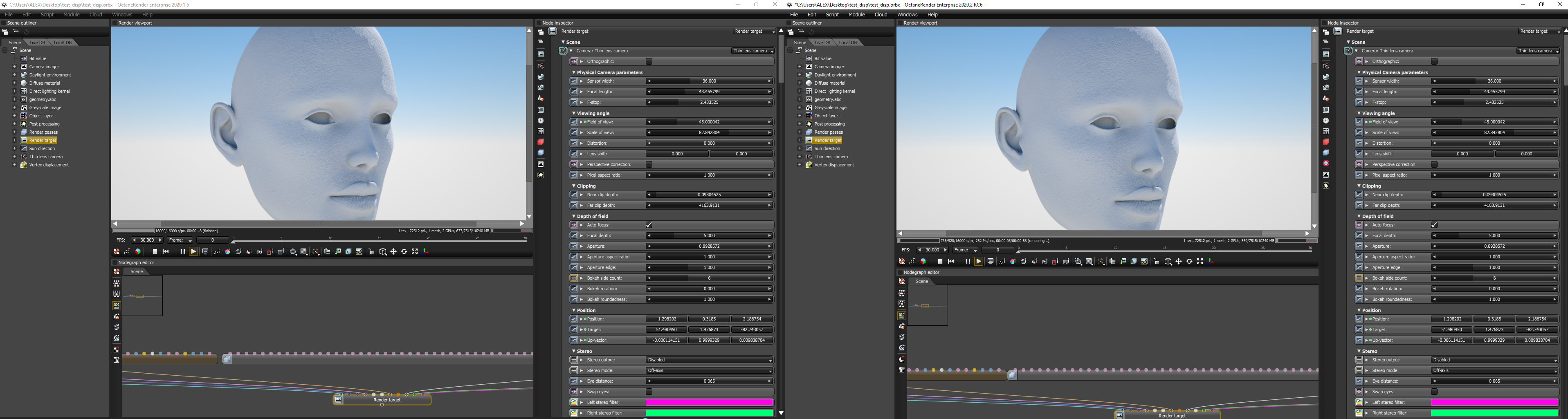Click the scale gizmo icon in left window
This screenshot has width=1568, height=419.
pos(415,252)
